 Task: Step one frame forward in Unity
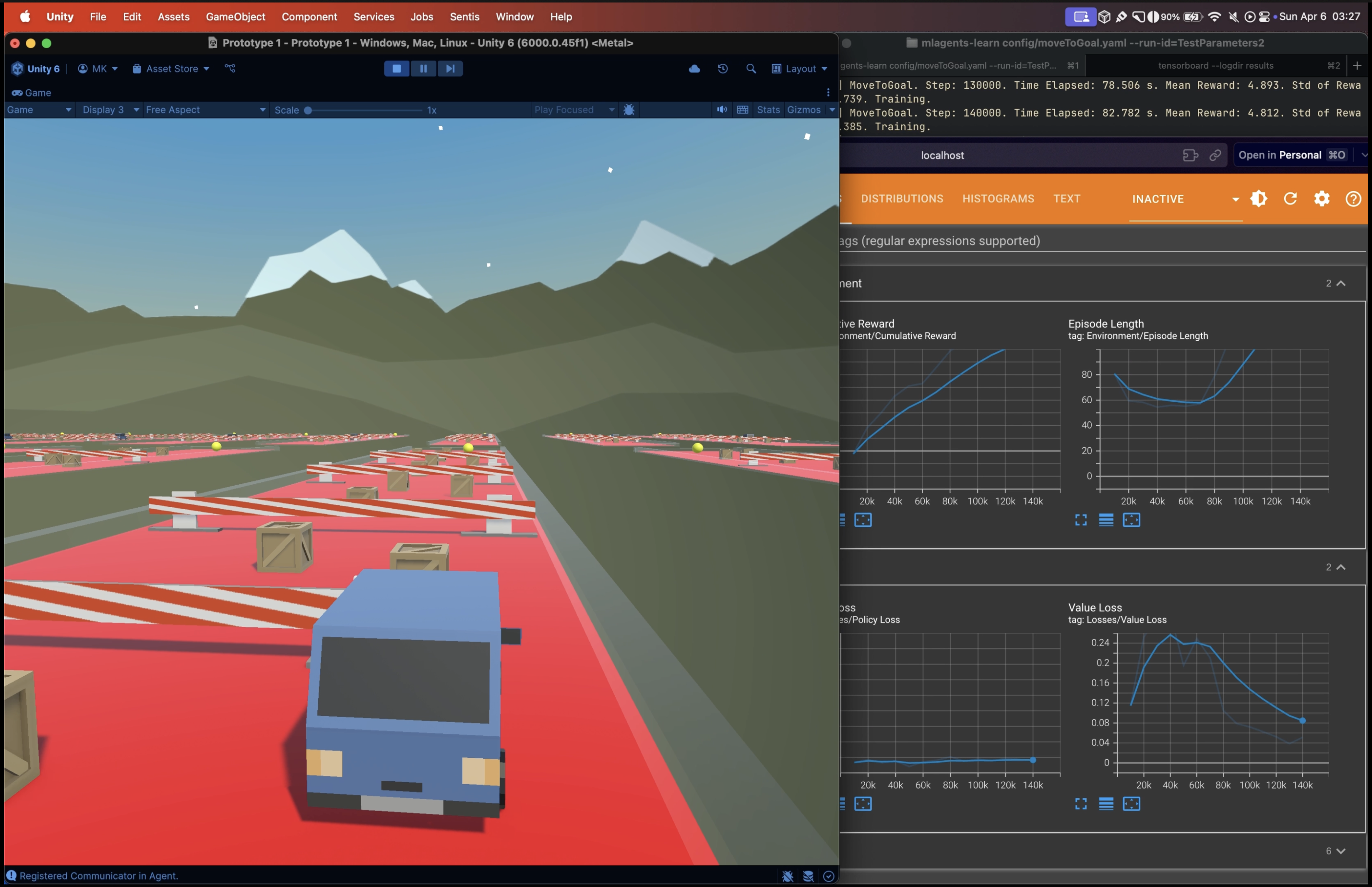(450, 69)
